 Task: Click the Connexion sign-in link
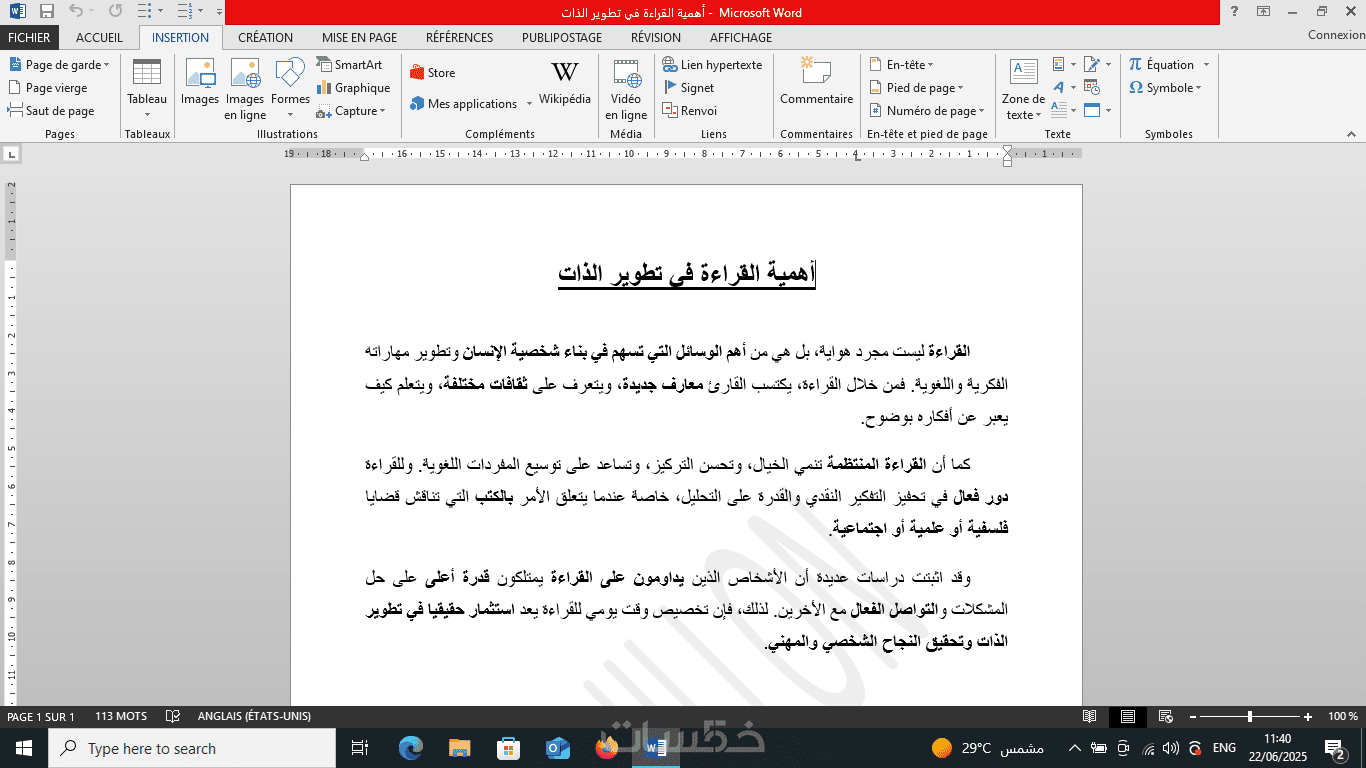[x=1336, y=35]
